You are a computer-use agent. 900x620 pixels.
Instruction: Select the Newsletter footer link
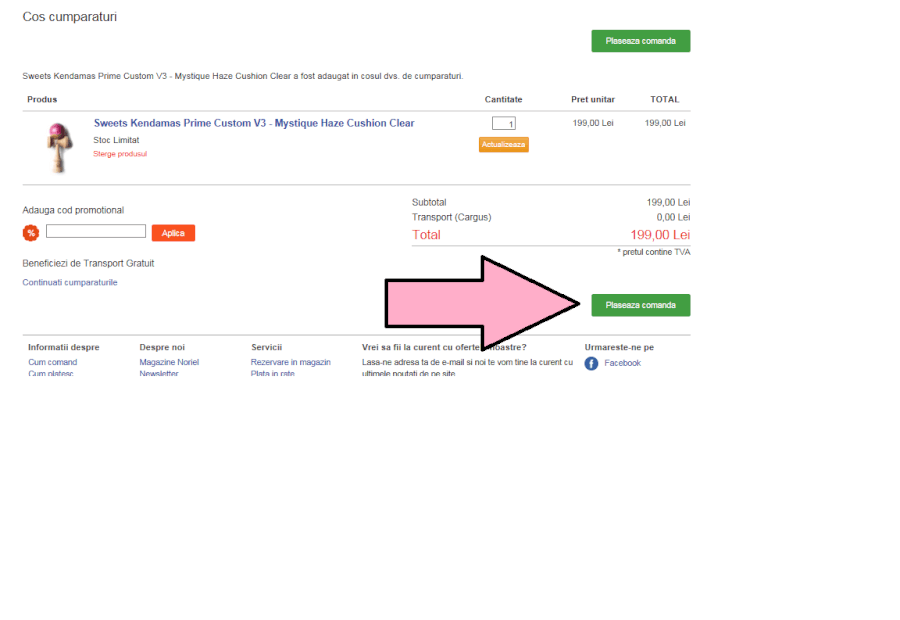(159, 374)
